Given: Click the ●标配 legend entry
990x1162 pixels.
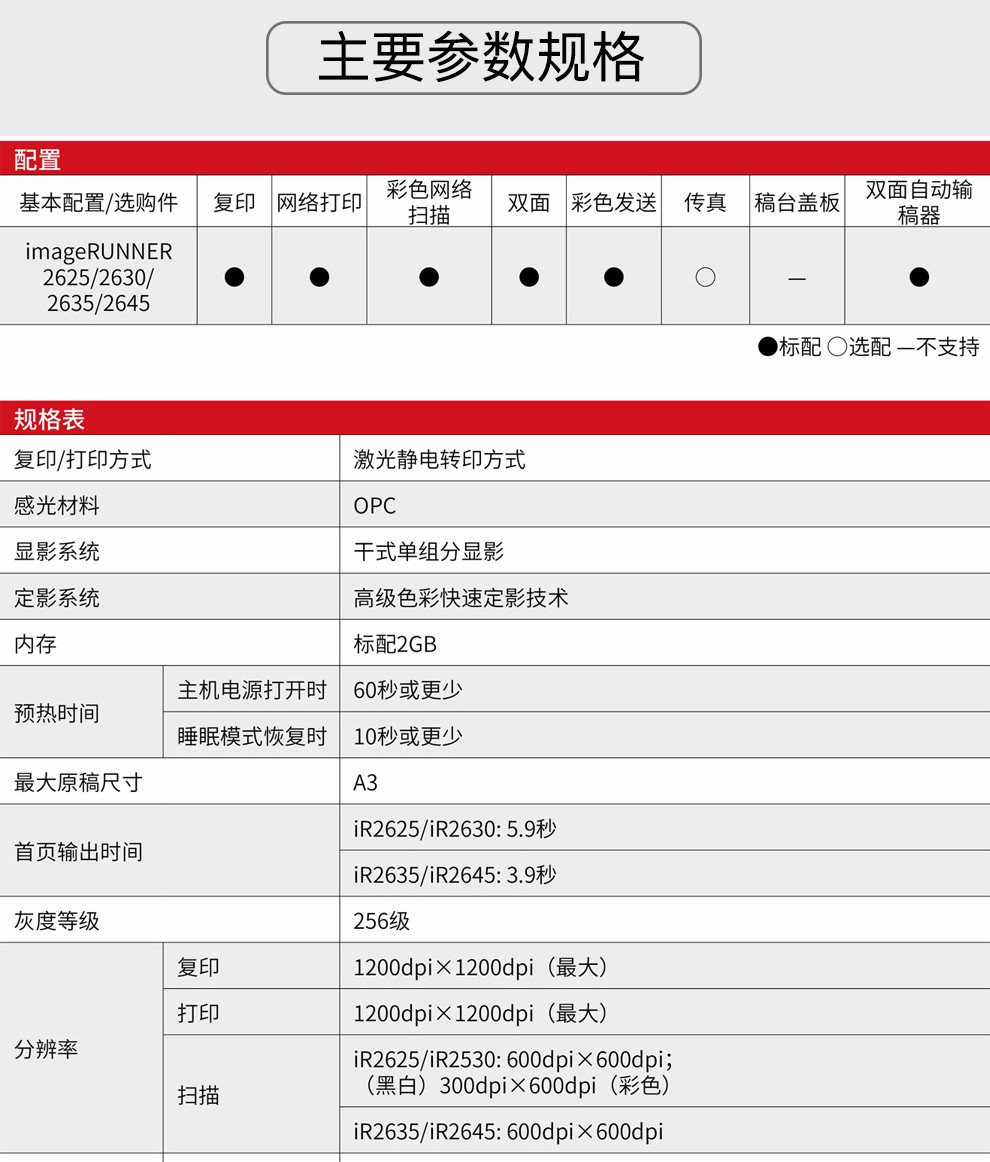Looking at the screenshot, I should 790,347.
